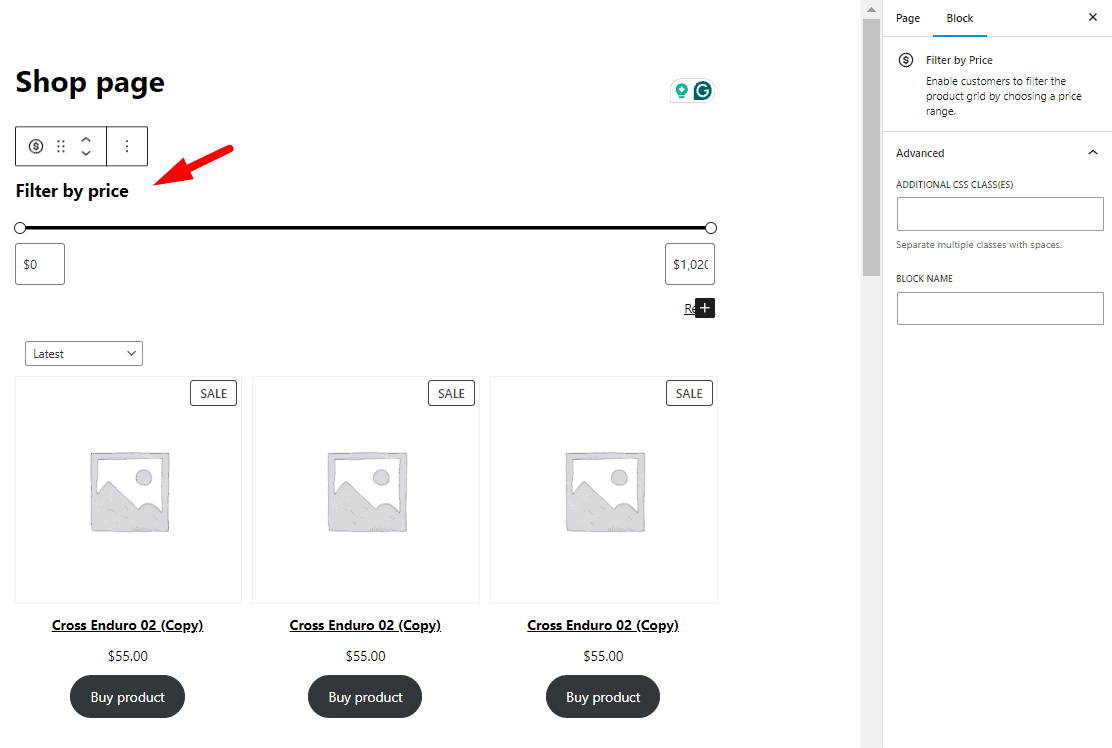Click the black plus add block button
The width and height of the screenshot is (1112, 748).
point(704,308)
